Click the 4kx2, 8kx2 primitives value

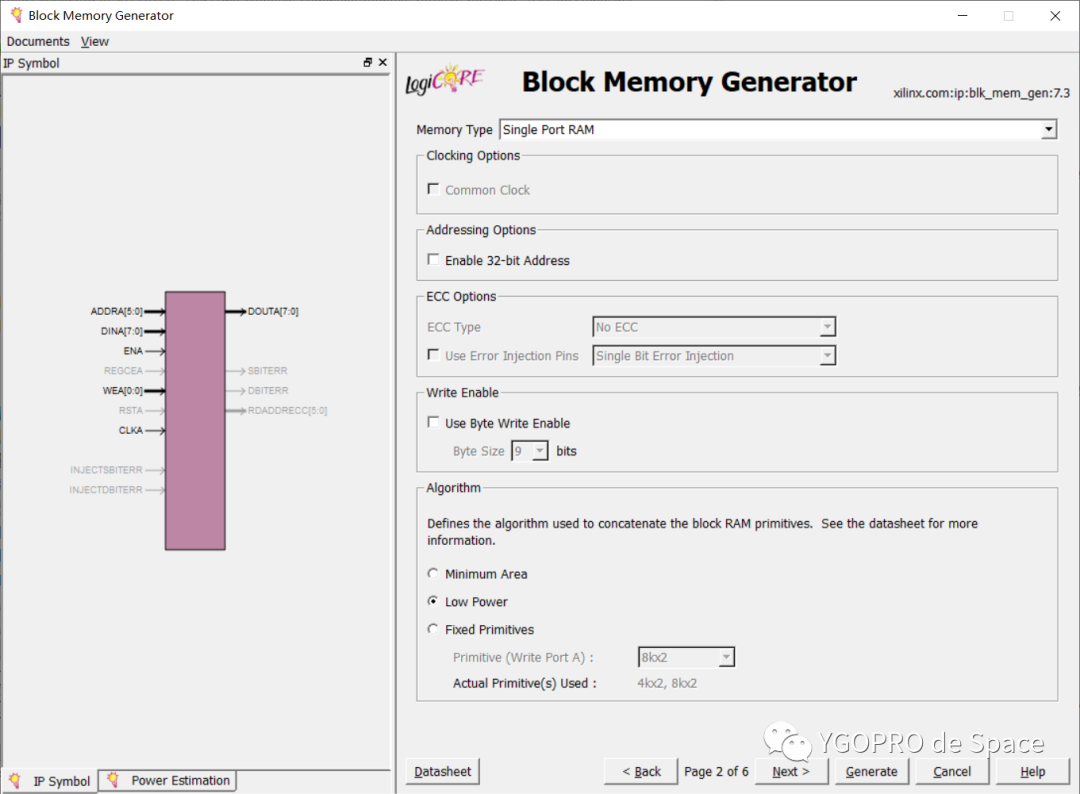click(667, 683)
